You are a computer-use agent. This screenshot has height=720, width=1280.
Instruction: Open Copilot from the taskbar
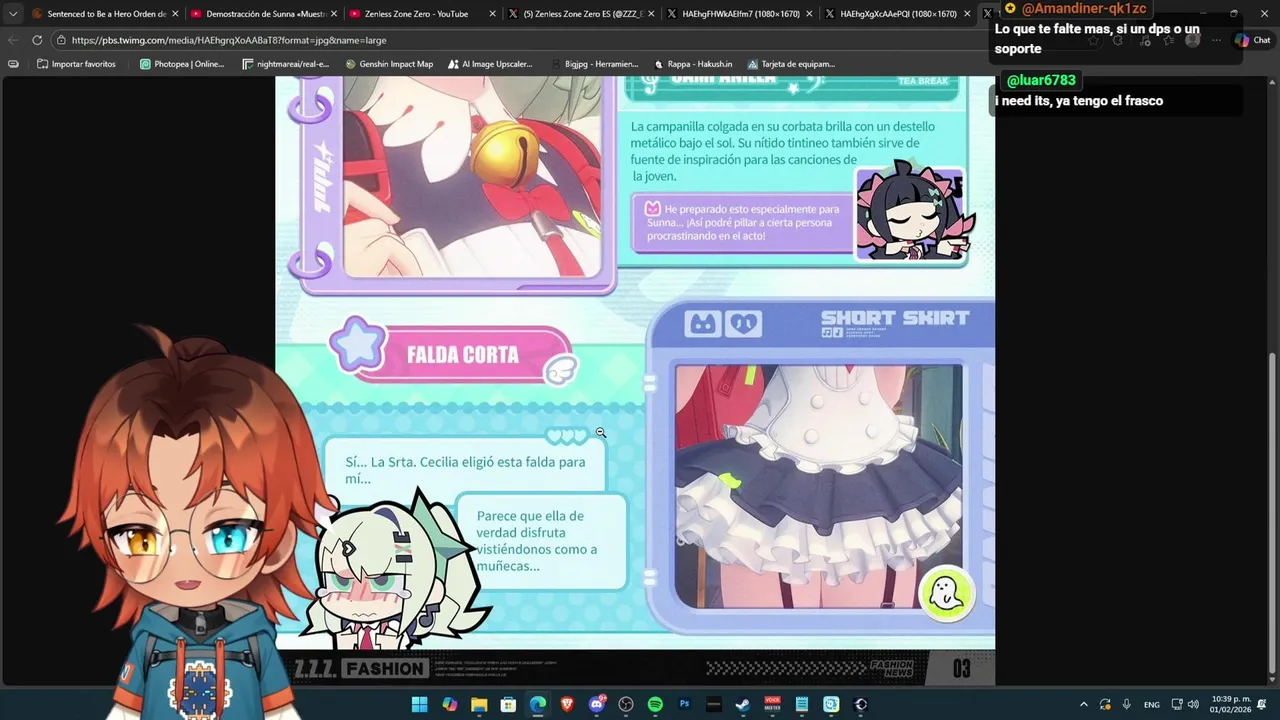pos(449,704)
